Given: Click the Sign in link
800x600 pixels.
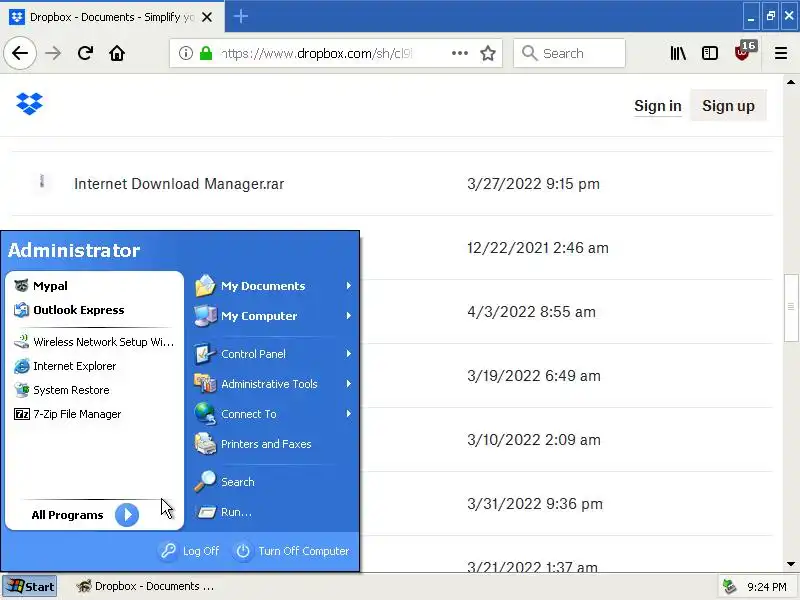Looking at the screenshot, I should pyautogui.click(x=658, y=106).
